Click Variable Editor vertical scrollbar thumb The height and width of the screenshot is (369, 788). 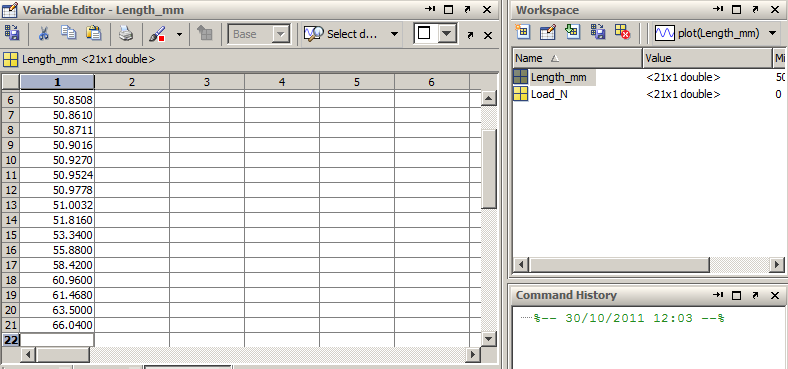[488, 168]
